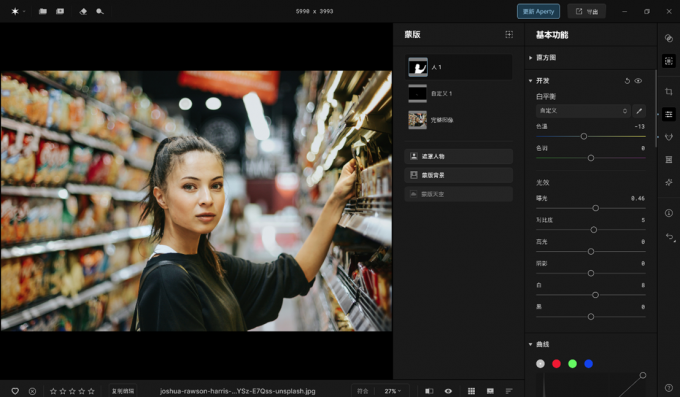Click the exposure value 0.46 field

[x=638, y=198]
